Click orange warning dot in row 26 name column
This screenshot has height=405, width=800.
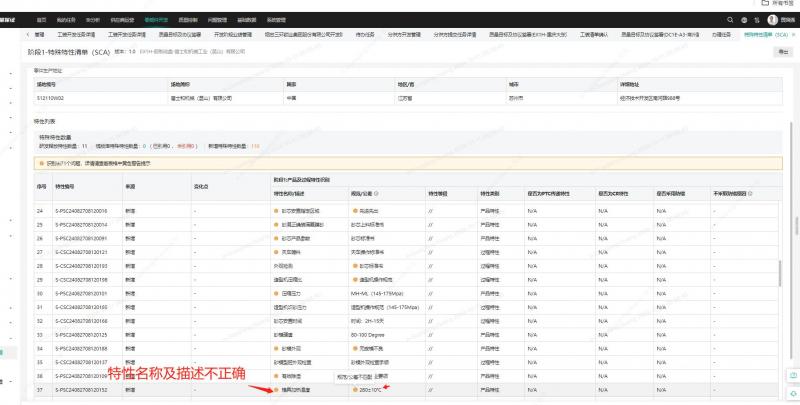pyautogui.click(x=277, y=238)
